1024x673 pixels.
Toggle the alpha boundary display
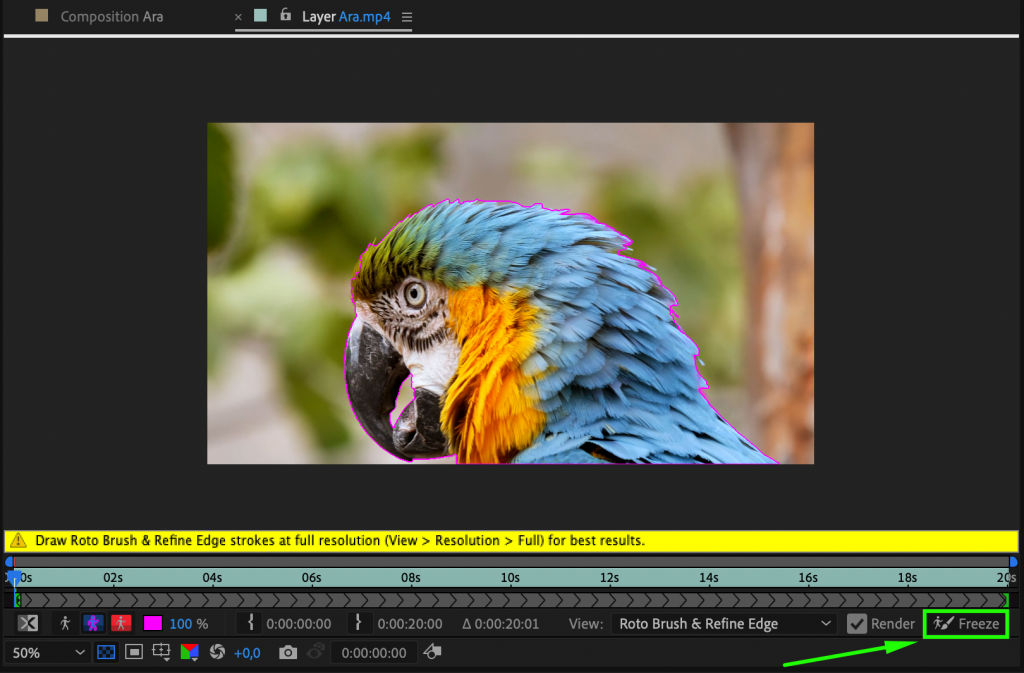click(x=92, y=623)
